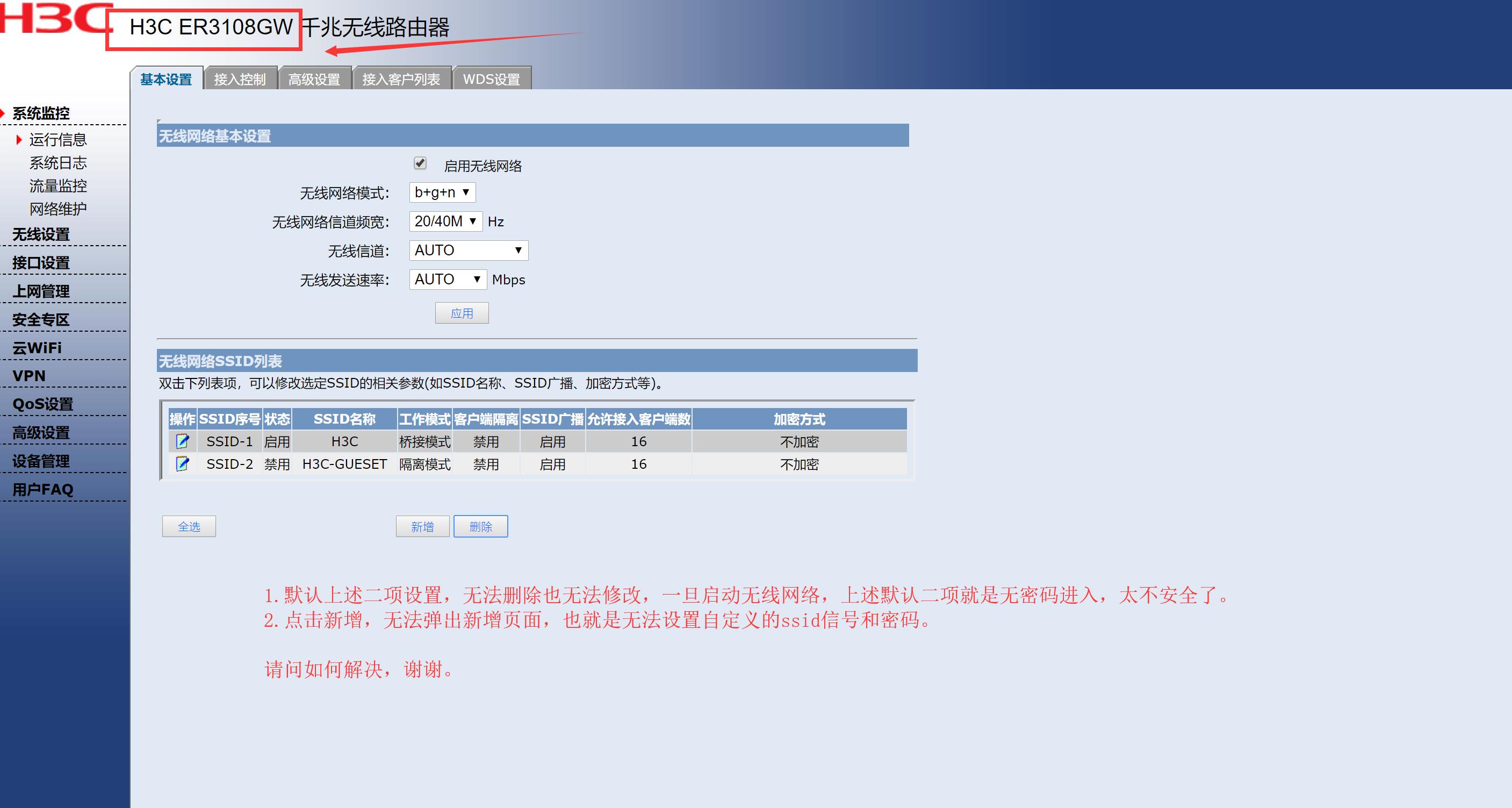Switch to the 接入控制 tab

click(x=240, y=79)
